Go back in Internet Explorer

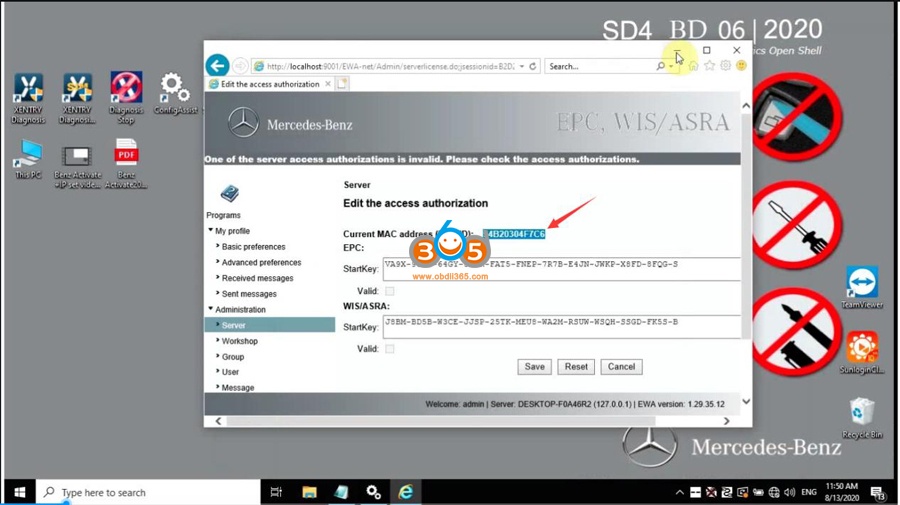(x=218, y=66)
